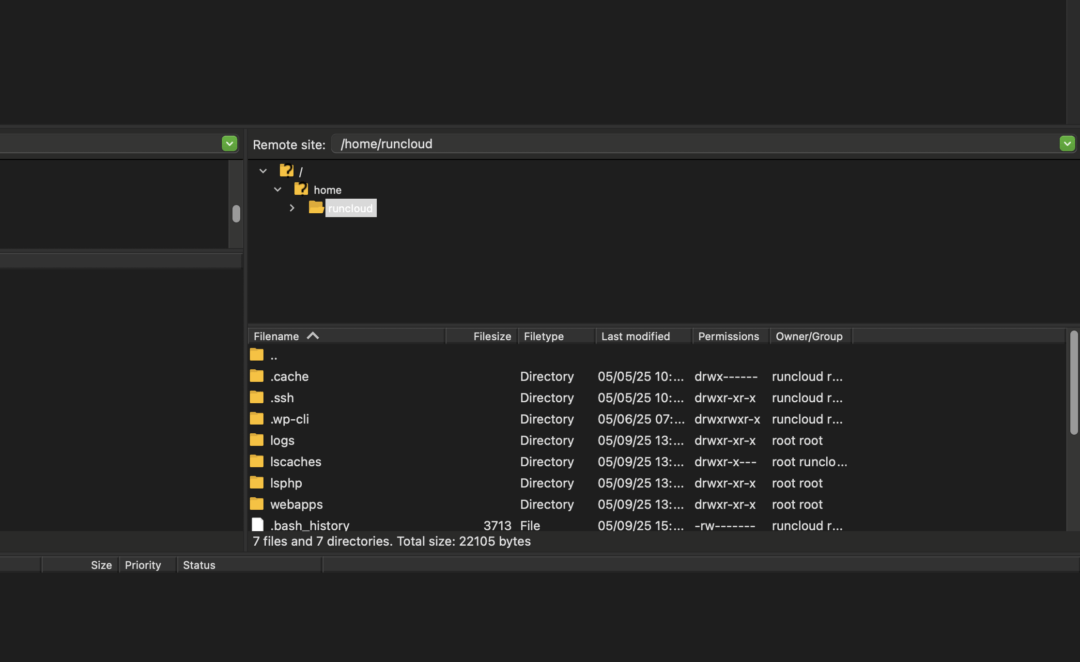Click the local tree scrollbar thumb
1080x662 pixels.
[236, 214]
